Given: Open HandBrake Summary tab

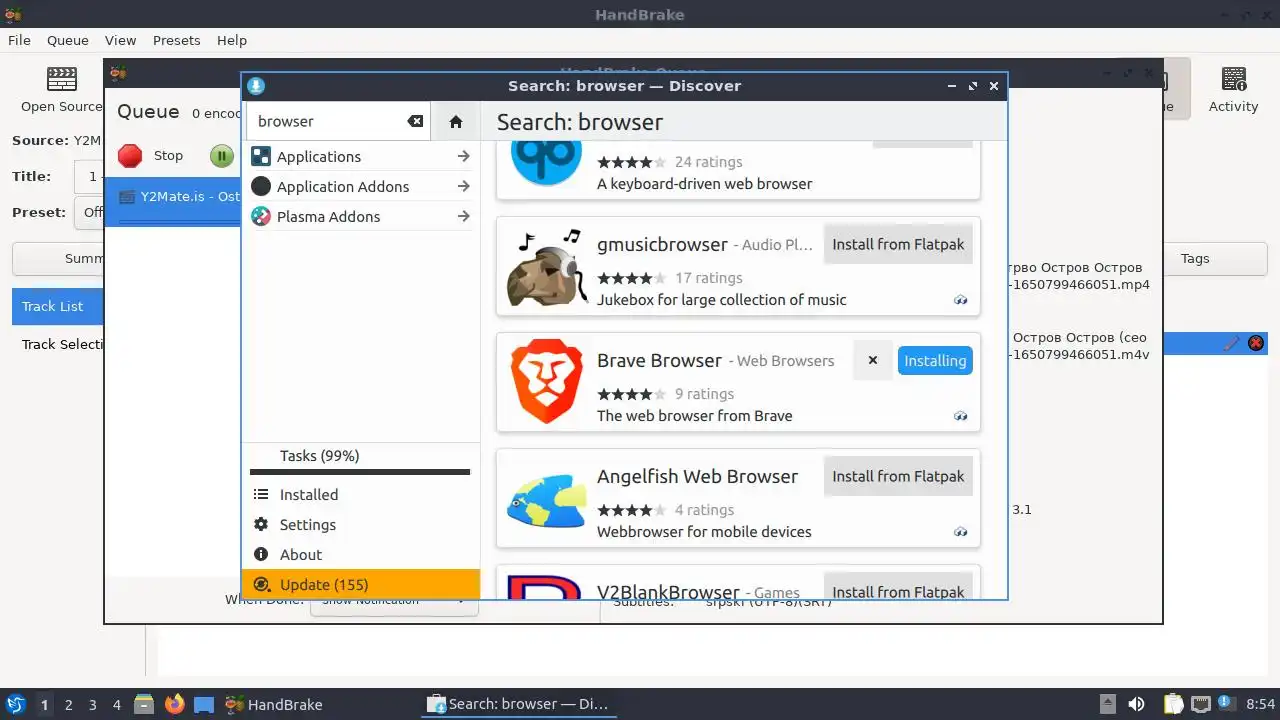Looking at the screenshot, I should 58,258.
